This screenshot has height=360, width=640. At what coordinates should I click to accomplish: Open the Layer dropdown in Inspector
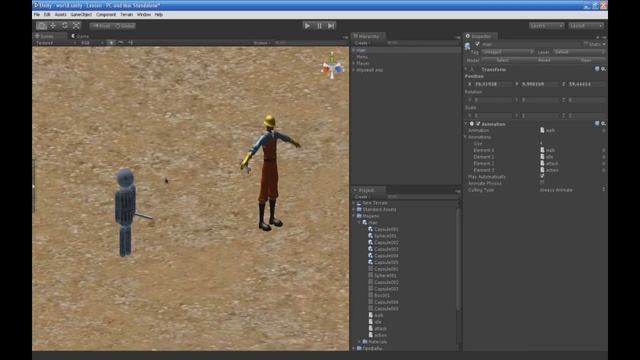coord(579,52)
